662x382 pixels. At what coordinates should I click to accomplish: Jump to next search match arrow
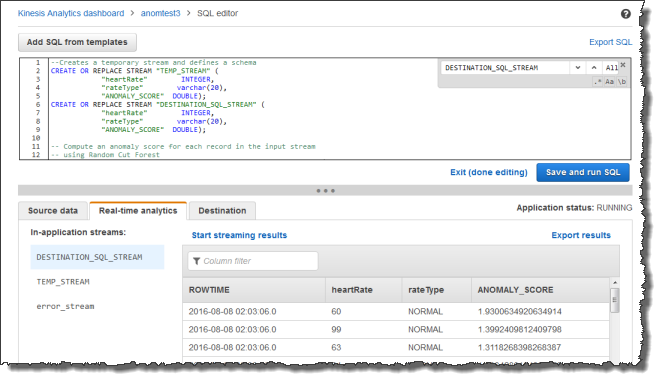578,68
